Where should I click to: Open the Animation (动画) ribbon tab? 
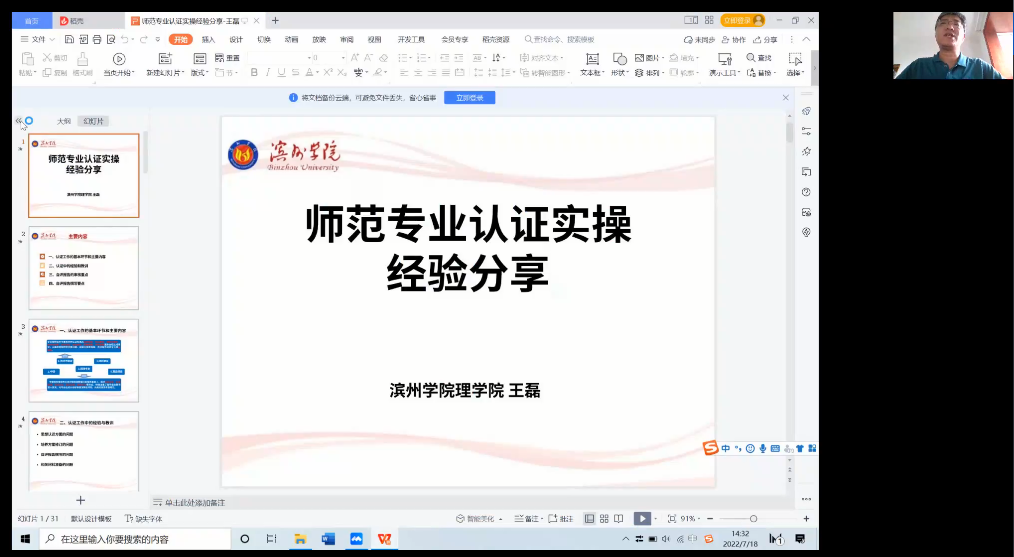292,39
